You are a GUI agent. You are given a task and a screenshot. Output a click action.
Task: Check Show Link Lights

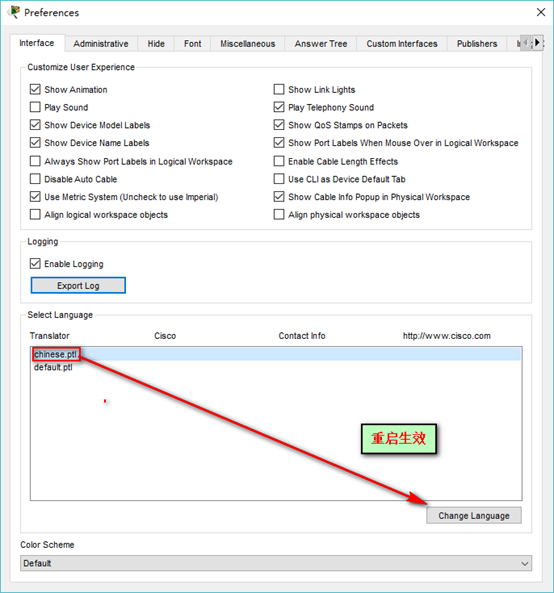(x=279, y=90)
